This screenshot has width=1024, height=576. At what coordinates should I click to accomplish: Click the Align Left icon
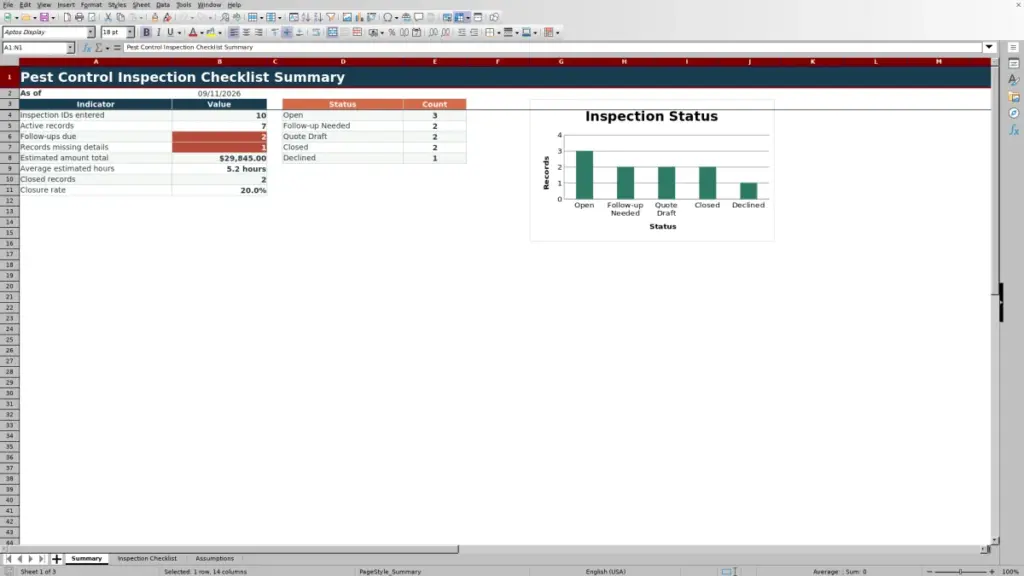234,32
